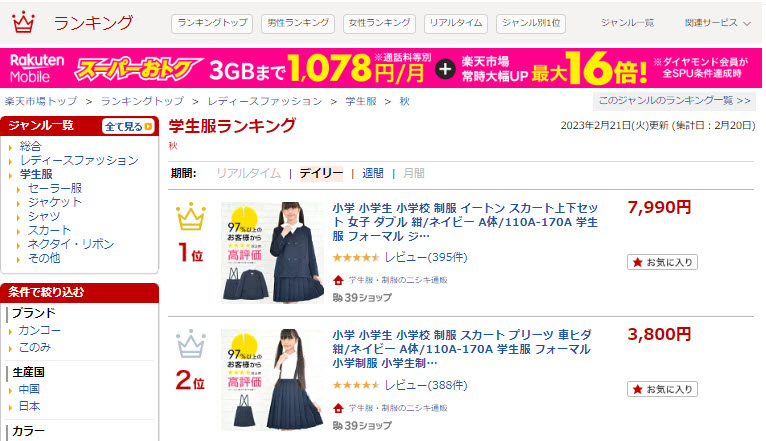Click the Rakuten Mobile promotional banner

coord(381,68)
